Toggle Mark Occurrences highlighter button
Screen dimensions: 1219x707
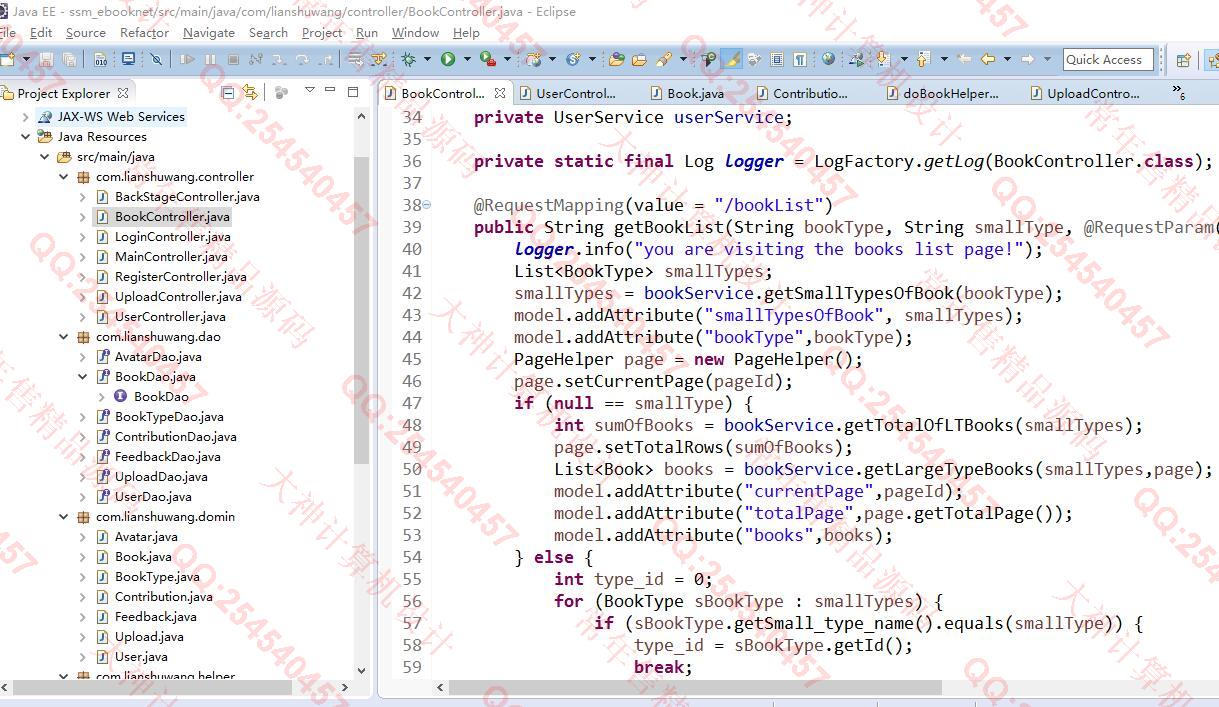pos(732,60)
